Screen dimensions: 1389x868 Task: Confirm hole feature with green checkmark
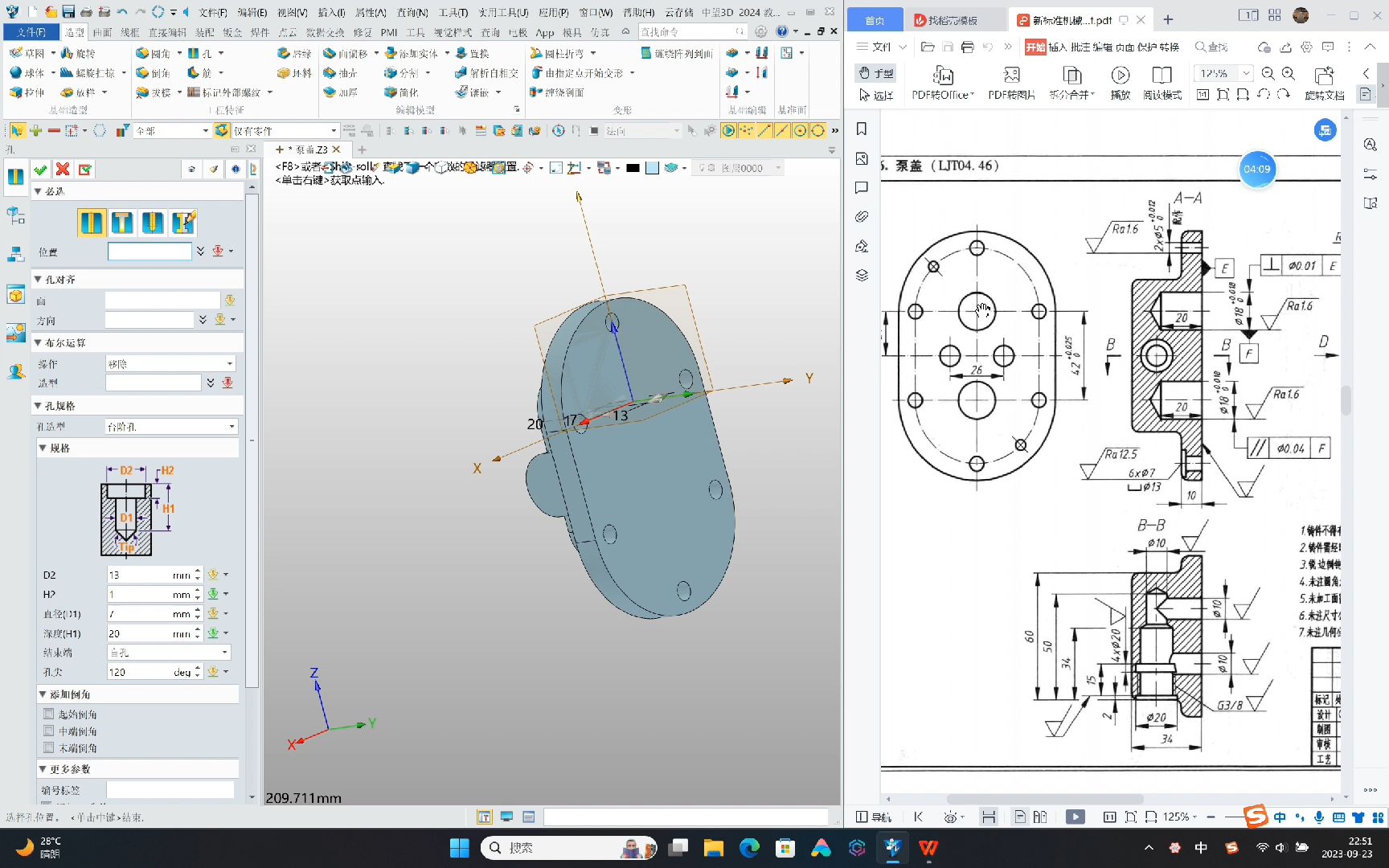pos(40,169)
